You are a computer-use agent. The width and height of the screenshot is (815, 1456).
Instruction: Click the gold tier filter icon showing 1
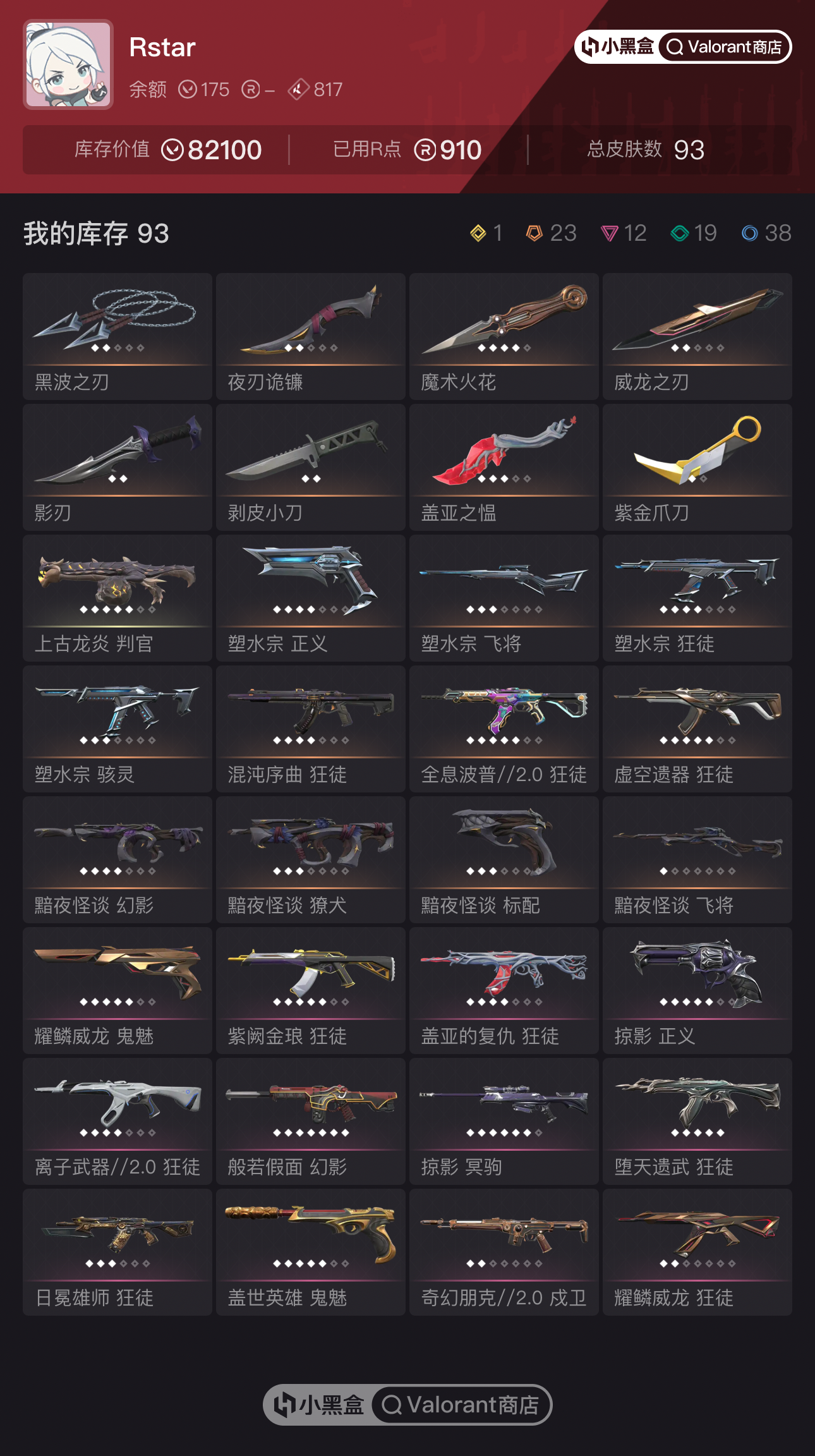pyautogui.click(x=478, y=233)
